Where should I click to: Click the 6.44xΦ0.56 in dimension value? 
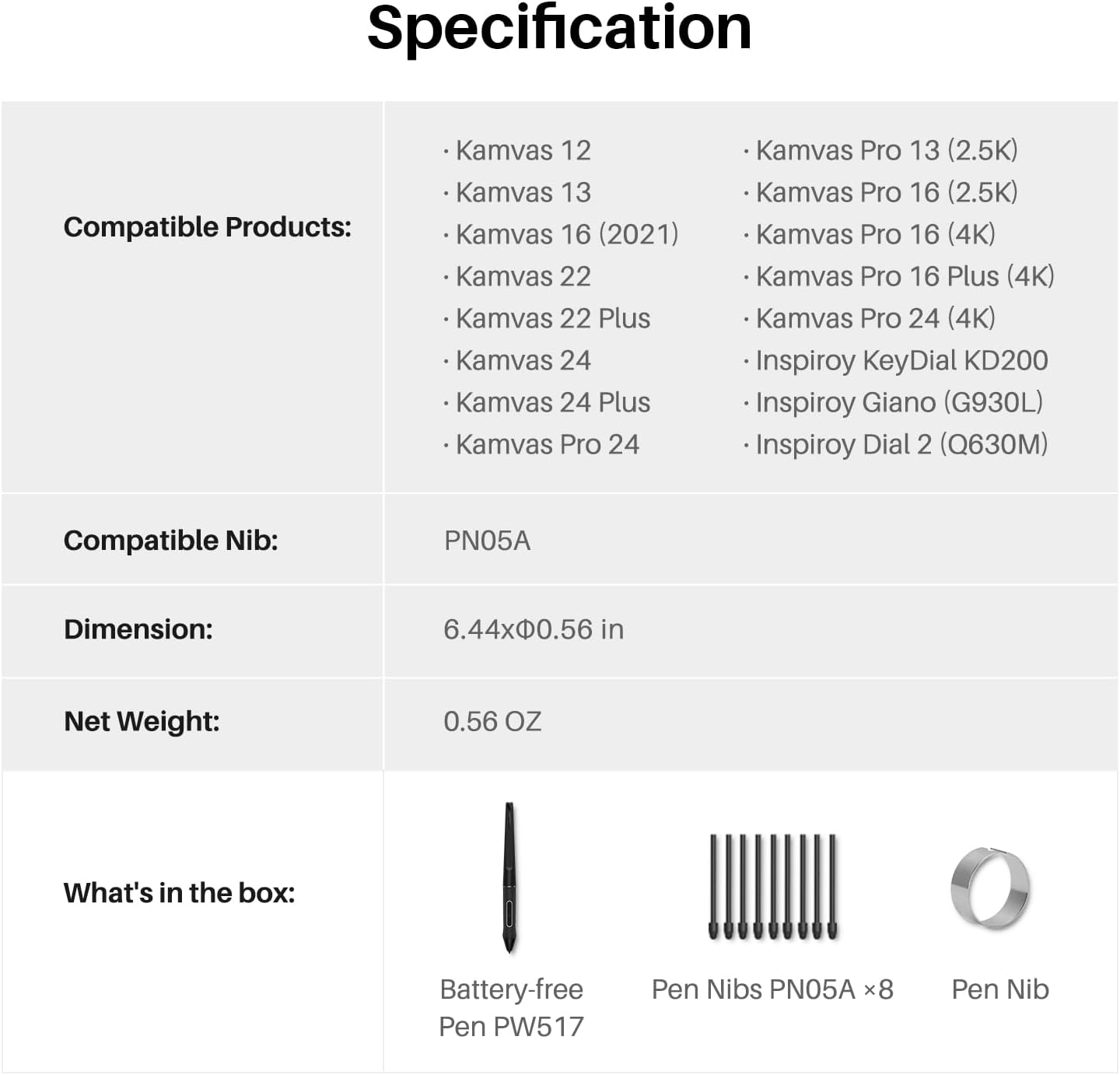point(534,629)
